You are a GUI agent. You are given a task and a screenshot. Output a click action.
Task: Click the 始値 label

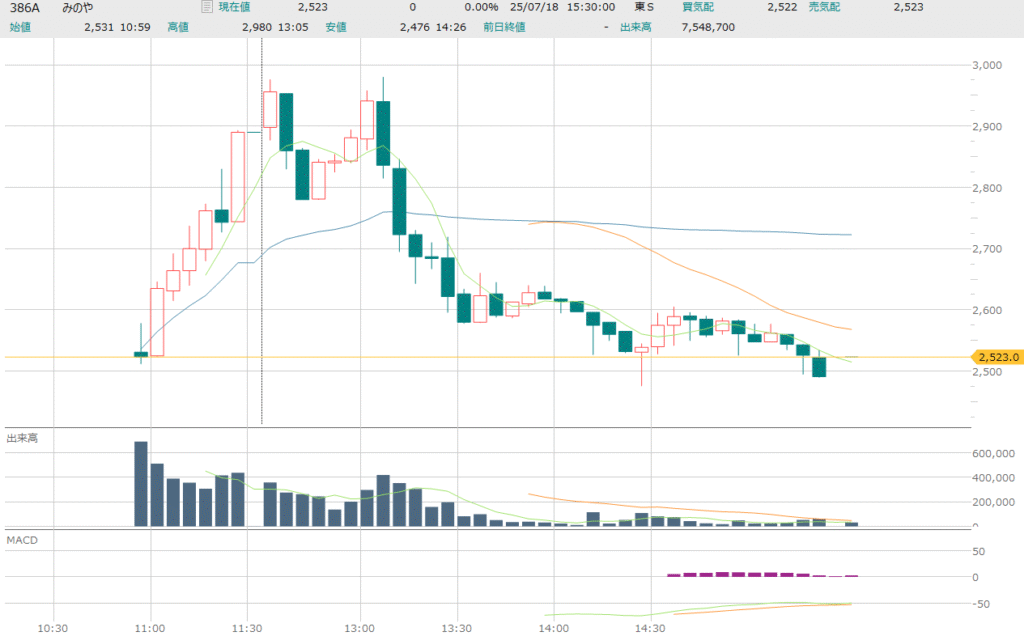pyautogui.click(x=20, y=27)
